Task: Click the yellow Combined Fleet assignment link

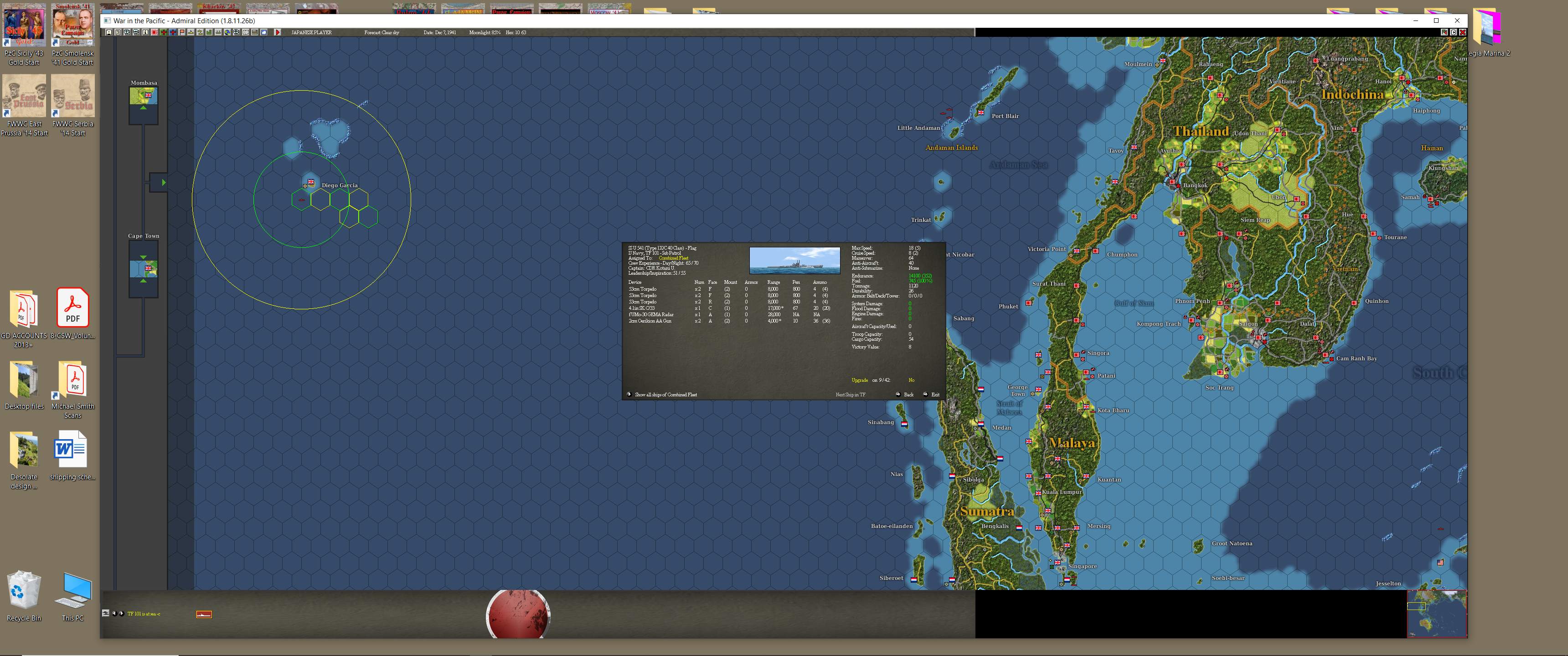Action: [673, 258]
